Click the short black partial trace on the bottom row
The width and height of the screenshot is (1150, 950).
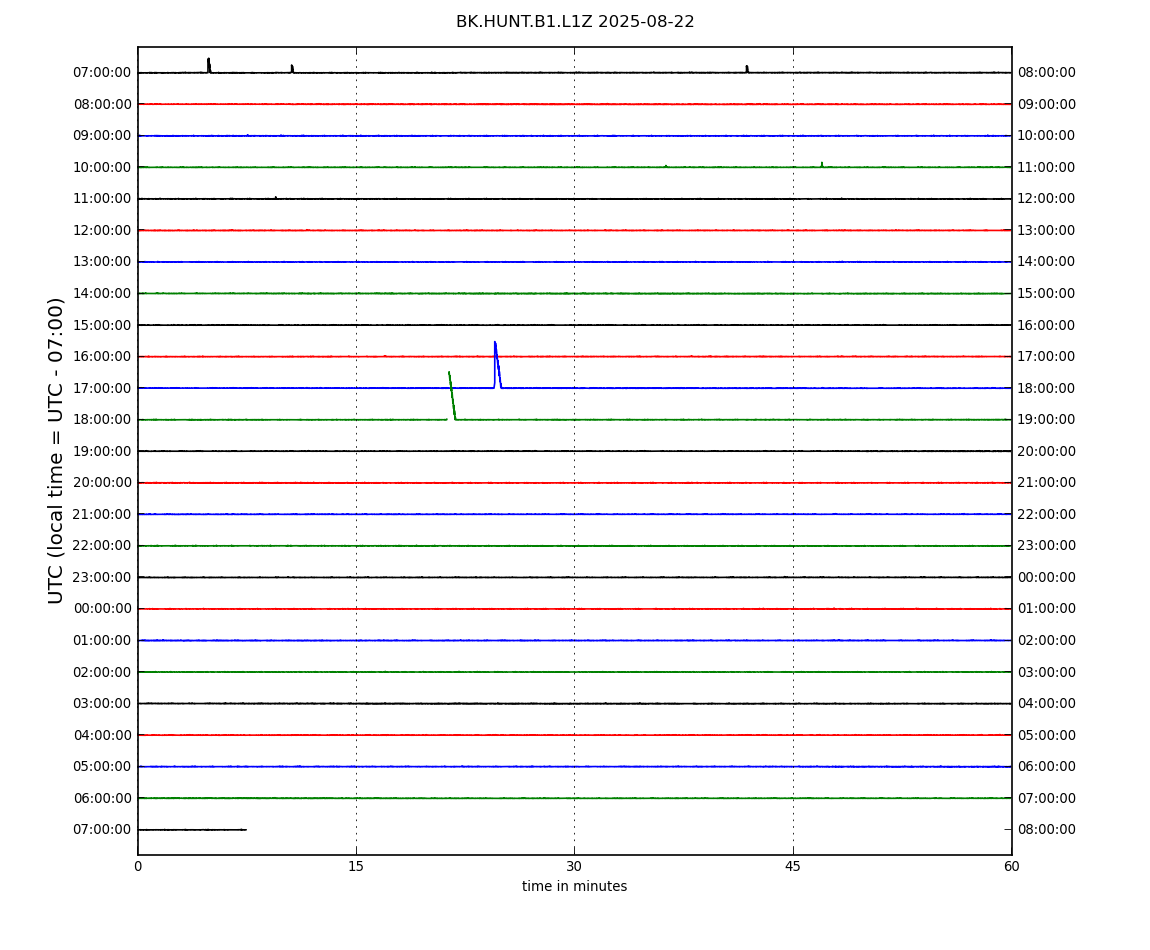[192, 830]
